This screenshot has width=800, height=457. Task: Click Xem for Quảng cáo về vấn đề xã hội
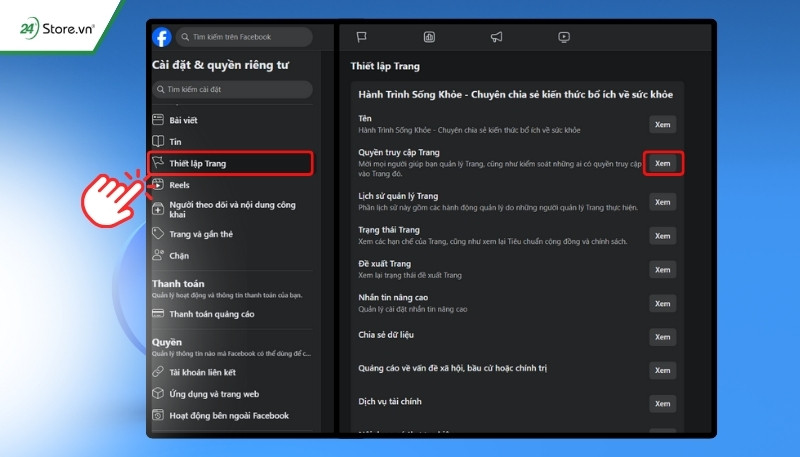(x=662, y=370)
